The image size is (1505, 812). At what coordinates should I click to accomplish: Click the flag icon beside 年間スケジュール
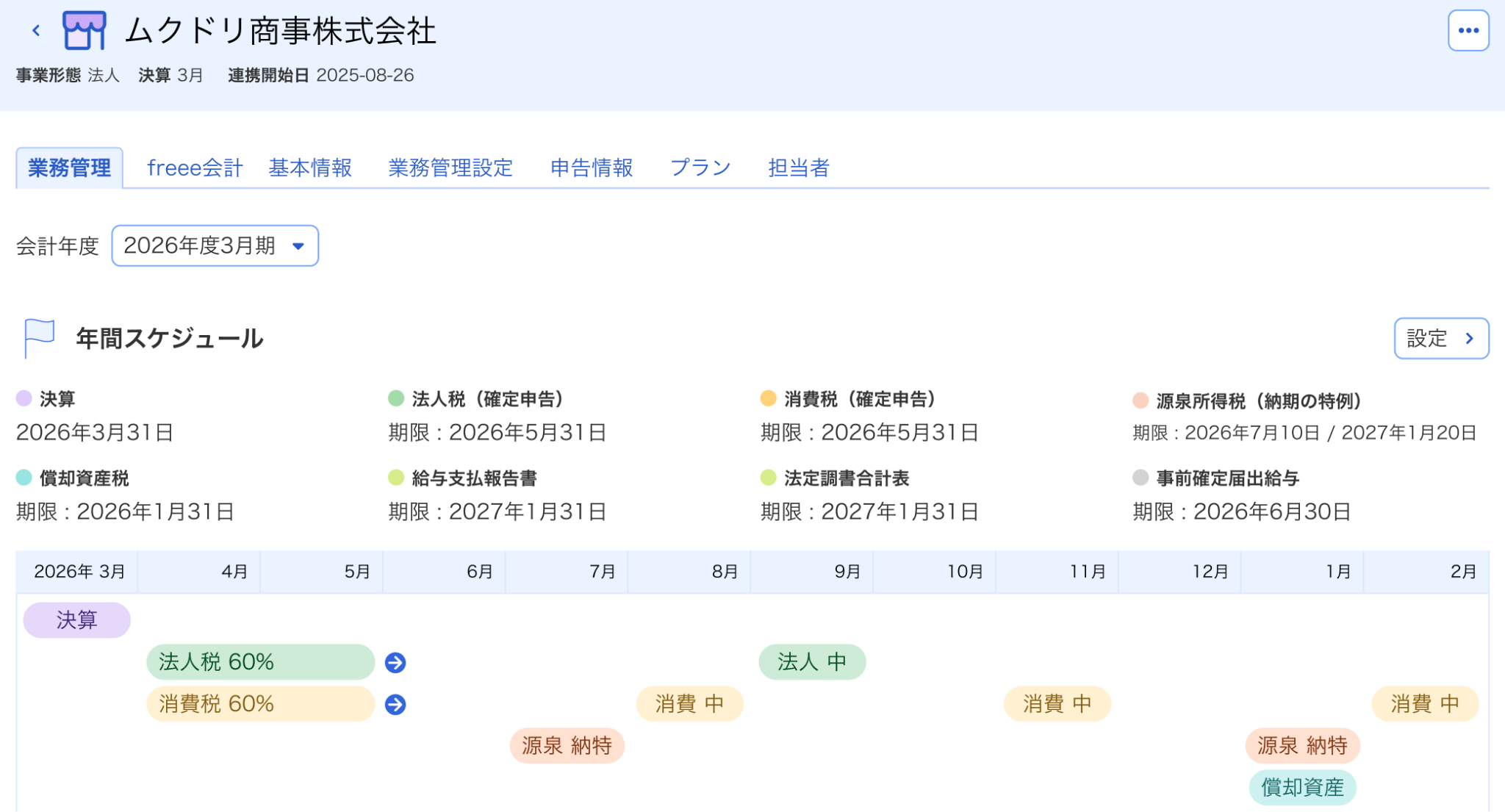[x=39, y=338]
